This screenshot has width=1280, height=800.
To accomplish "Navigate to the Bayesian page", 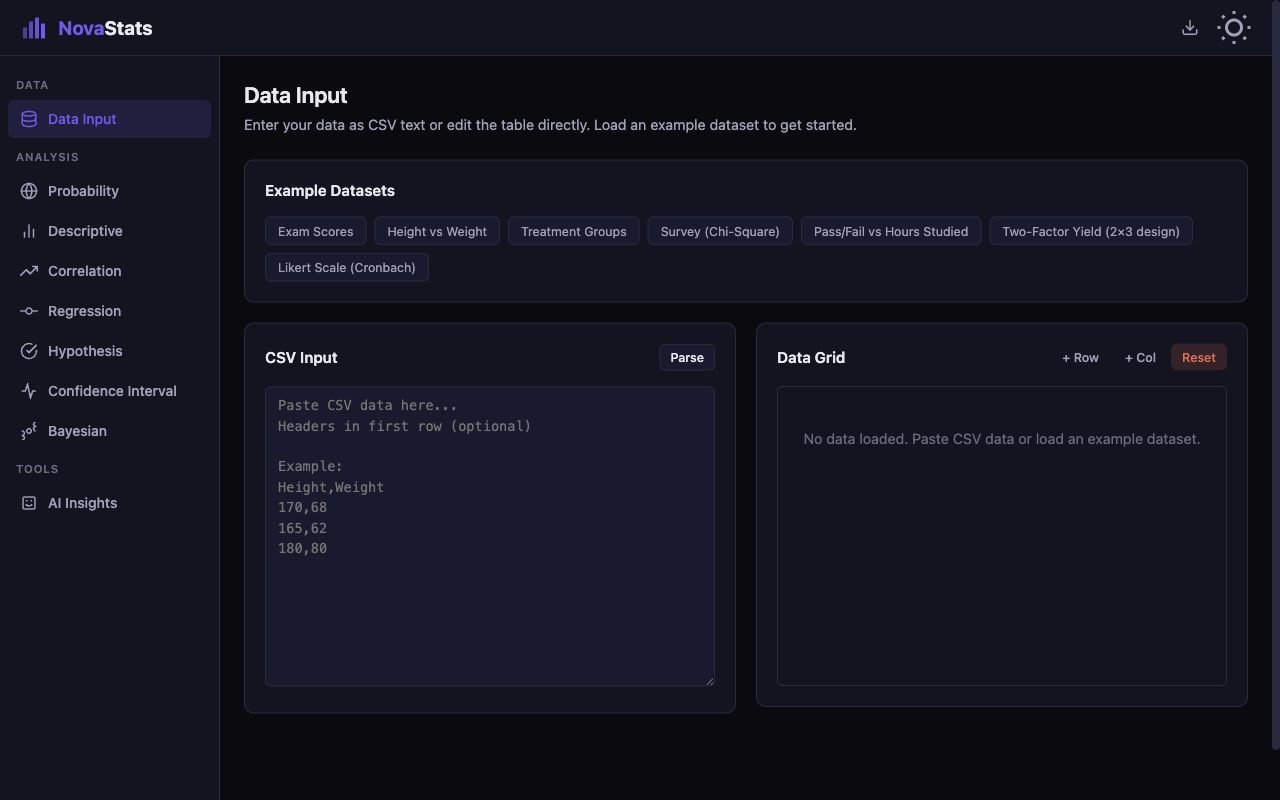I will click(109, 431).
